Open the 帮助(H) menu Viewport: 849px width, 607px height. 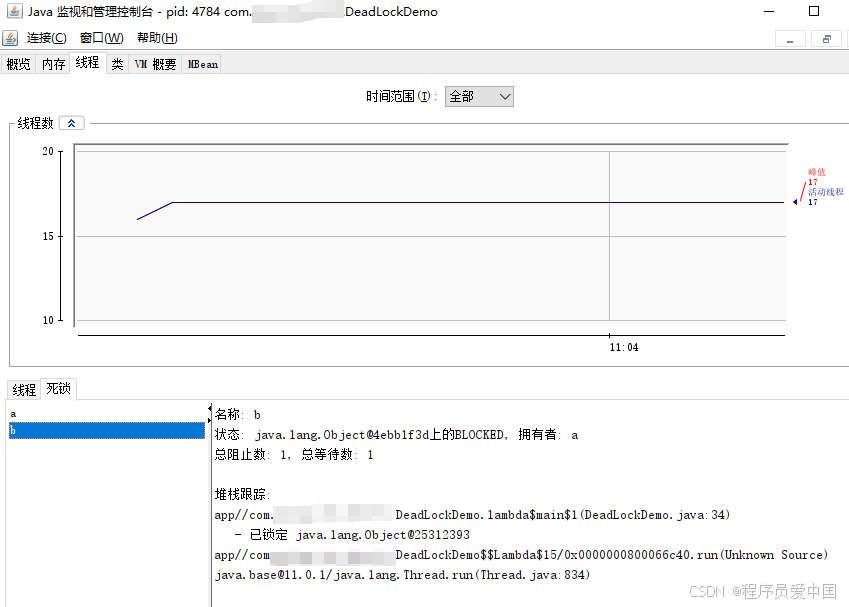pos(157,38)
